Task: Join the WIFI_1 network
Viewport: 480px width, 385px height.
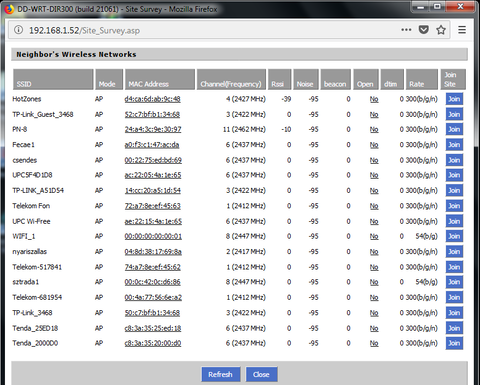Action: (454, 236)
